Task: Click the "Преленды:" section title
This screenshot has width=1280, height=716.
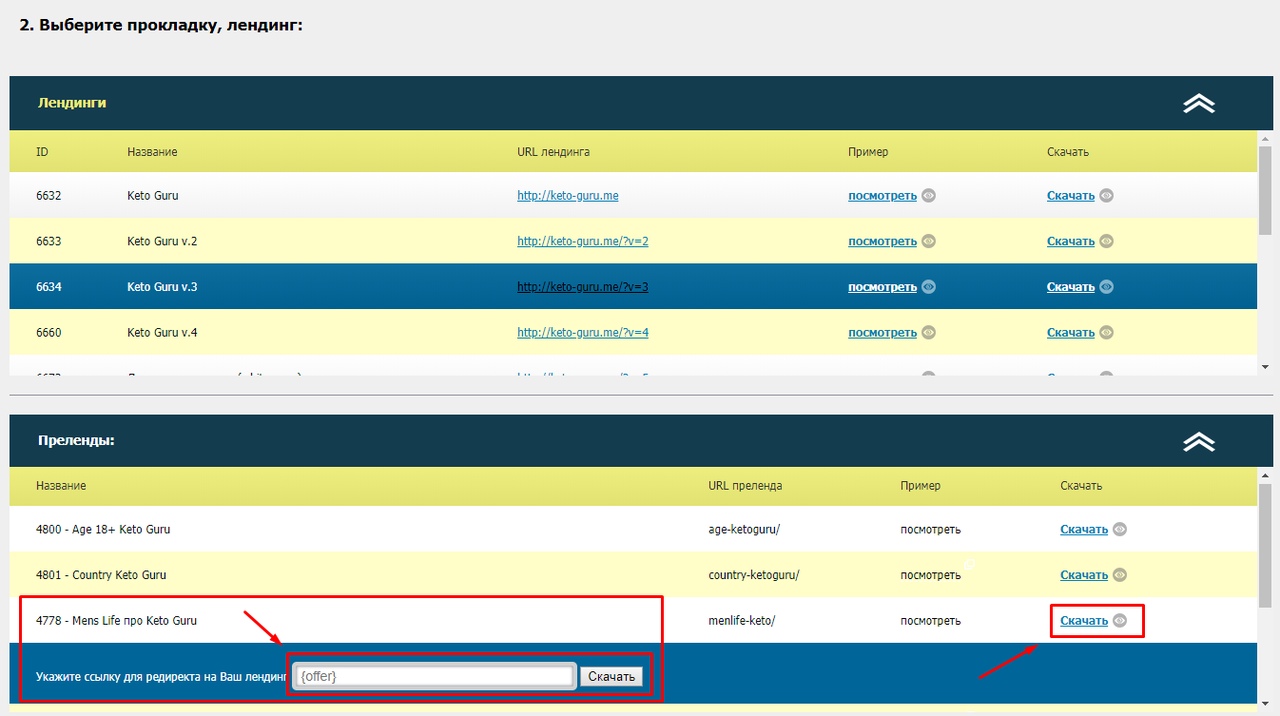Action: point(76,440)
